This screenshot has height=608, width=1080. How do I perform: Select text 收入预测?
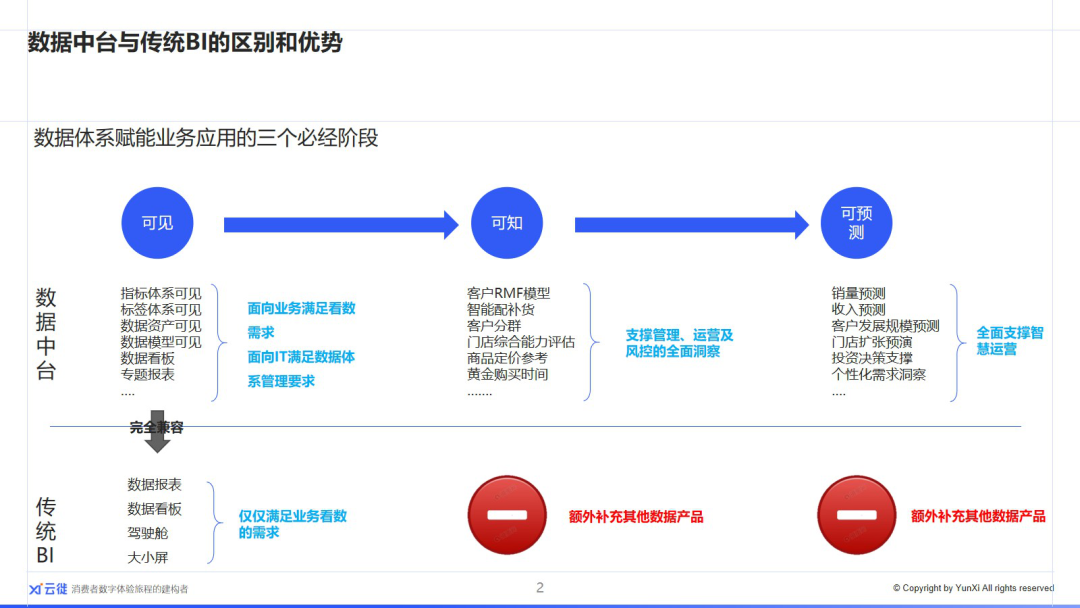tap(858, 310)
